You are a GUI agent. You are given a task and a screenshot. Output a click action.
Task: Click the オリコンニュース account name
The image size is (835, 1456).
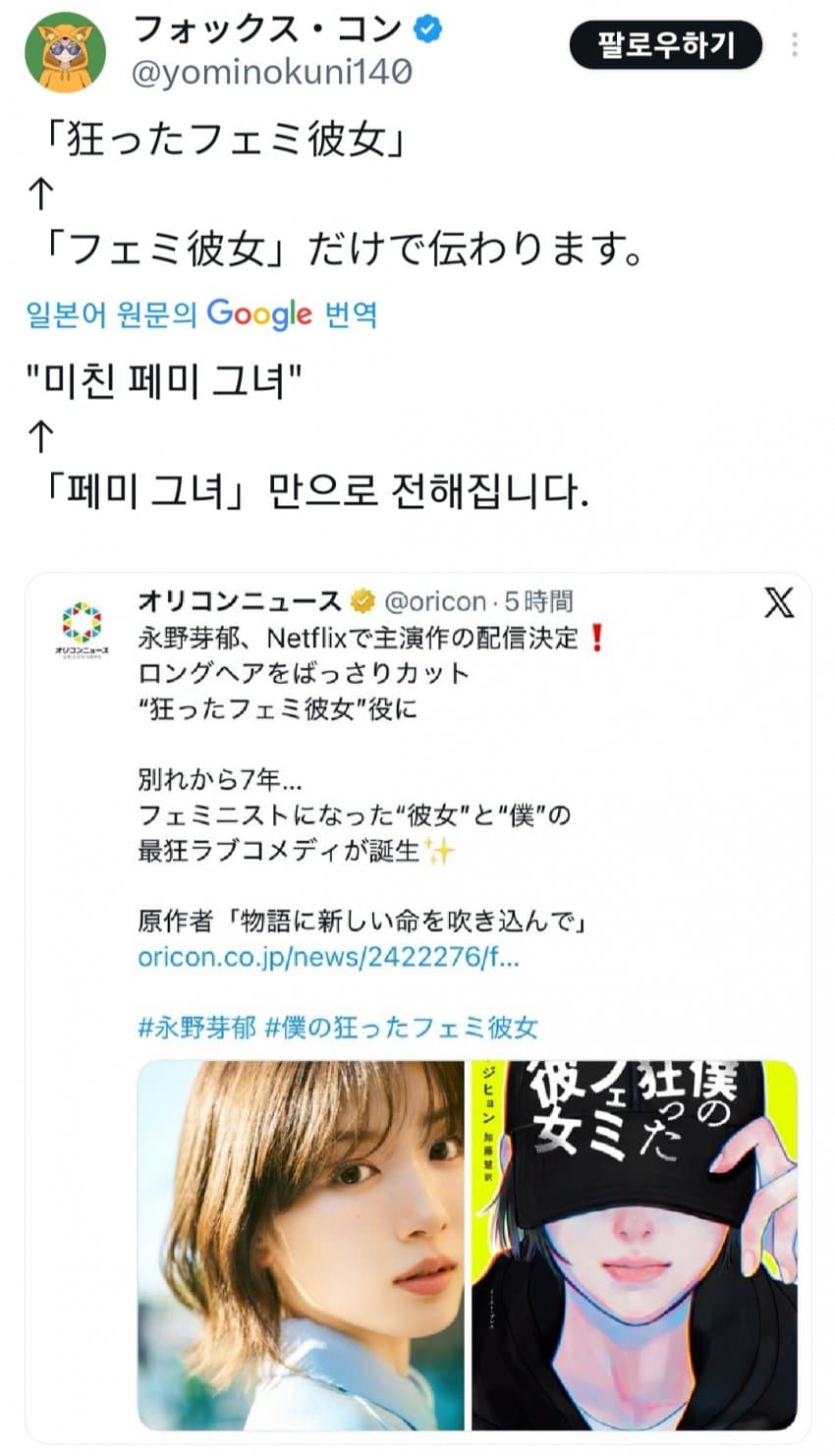(x=240, y=600)
